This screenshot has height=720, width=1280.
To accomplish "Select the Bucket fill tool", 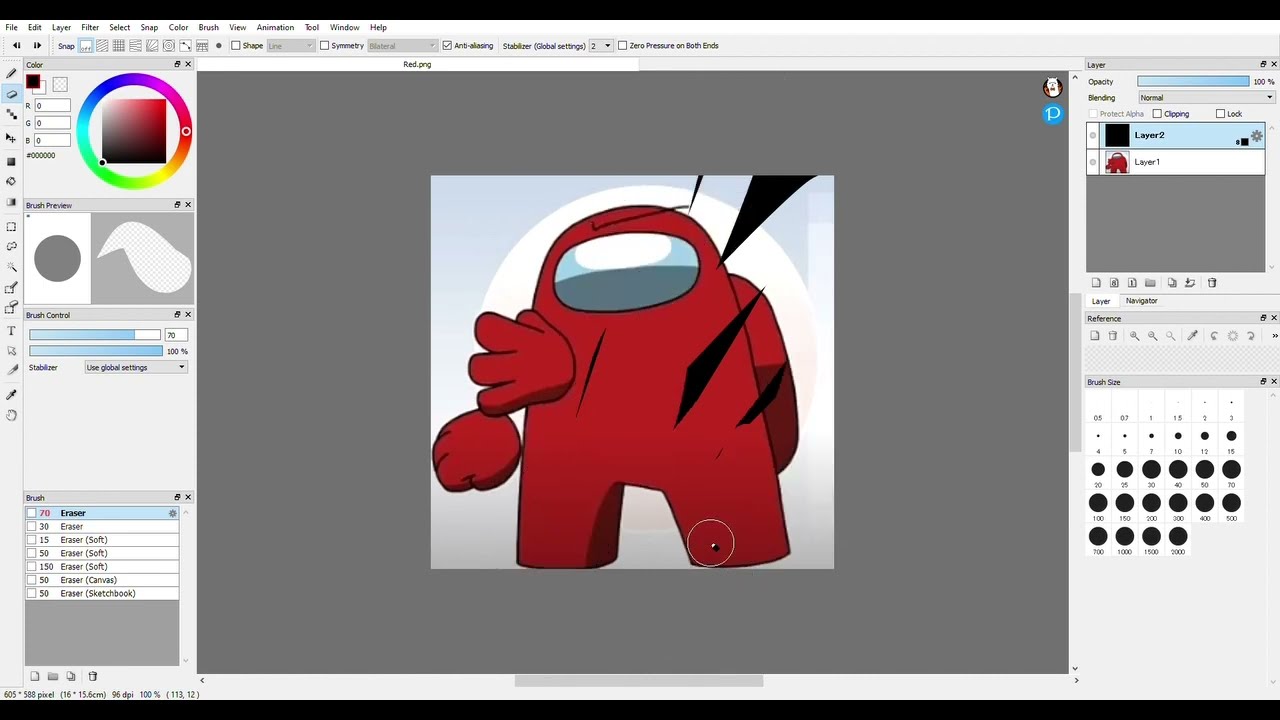I will click(11, 181).
